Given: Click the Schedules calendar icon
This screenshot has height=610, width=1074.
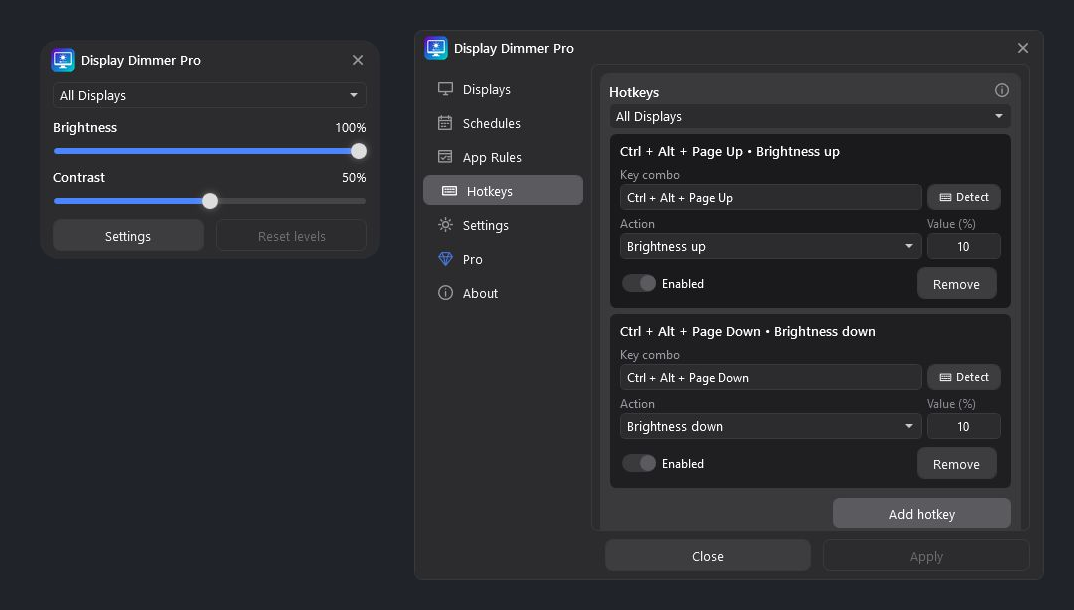Looking at the screenshot, I should tap(445, 123).
